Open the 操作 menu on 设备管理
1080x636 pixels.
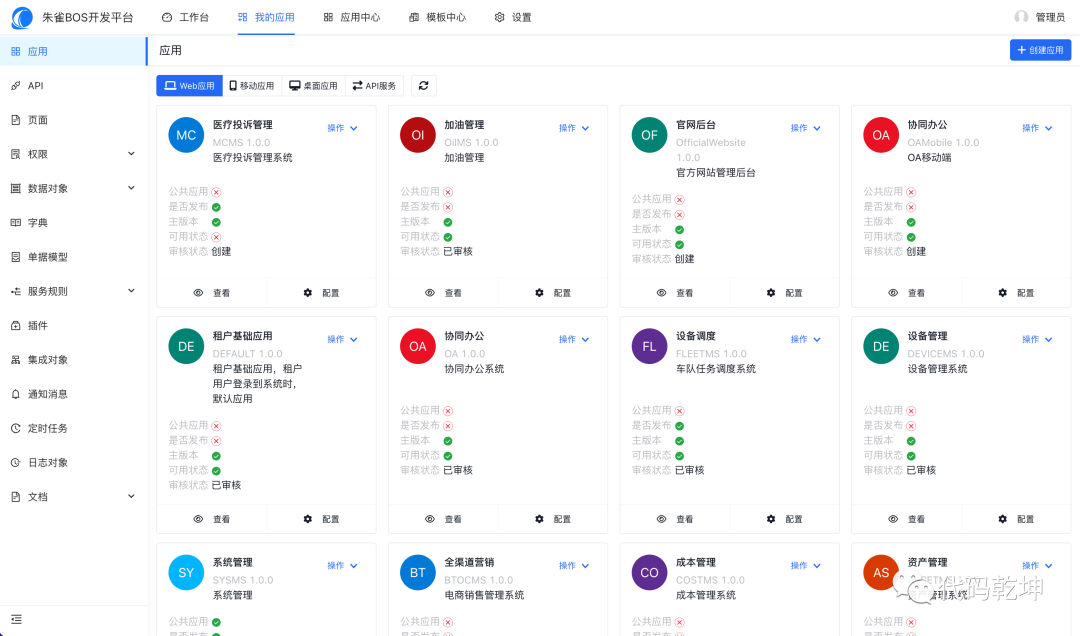click(1037, 339)
